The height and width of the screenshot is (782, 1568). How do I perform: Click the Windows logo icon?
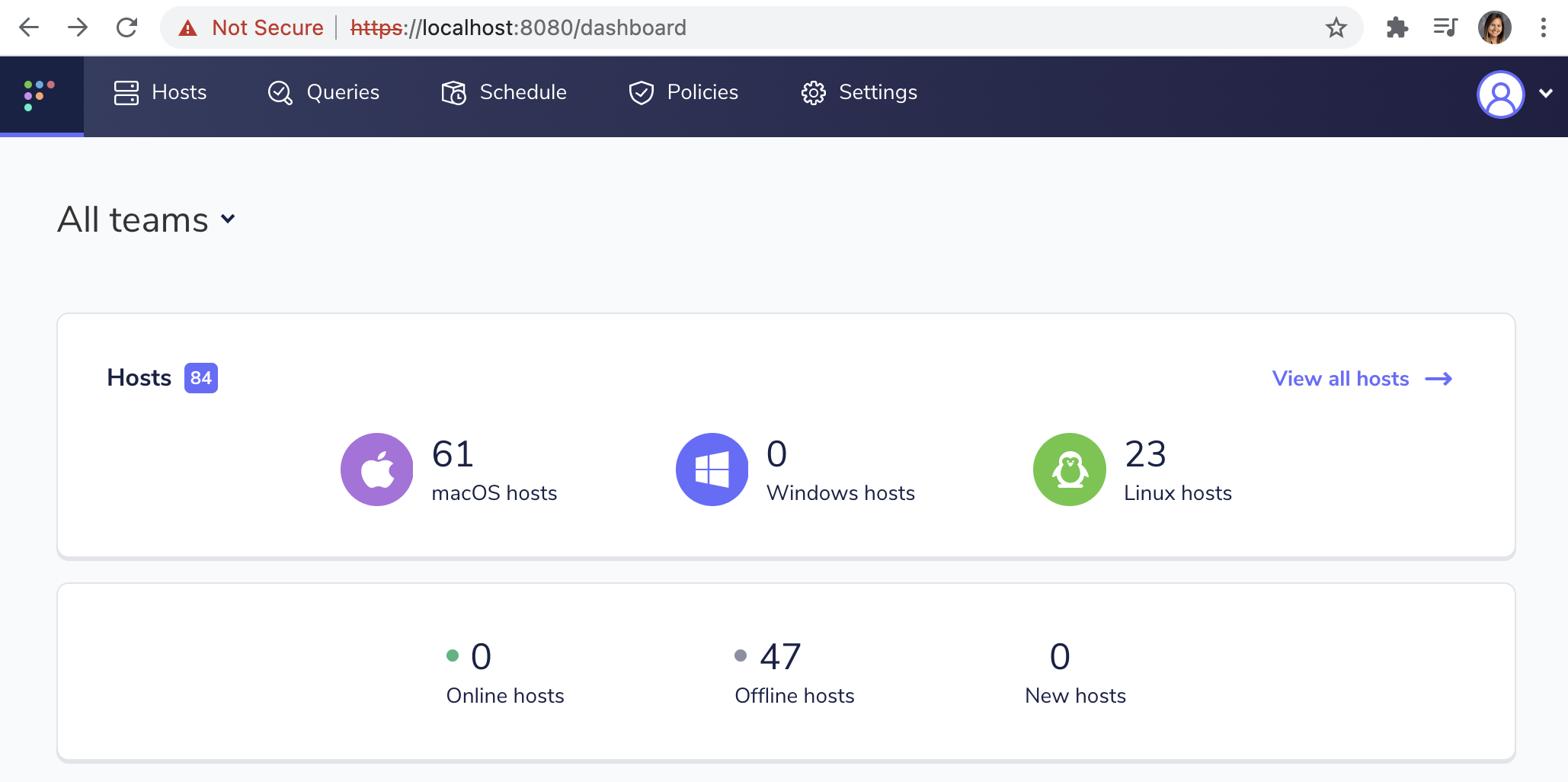tap(712, 469)
